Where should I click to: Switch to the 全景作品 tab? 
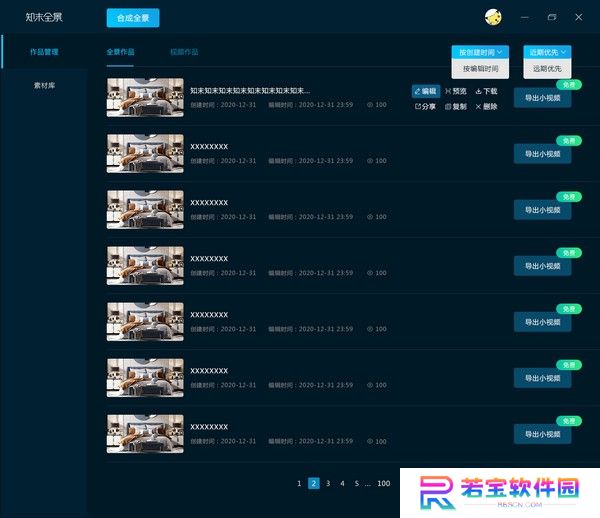pyautogui.click(x=120, y=52)
